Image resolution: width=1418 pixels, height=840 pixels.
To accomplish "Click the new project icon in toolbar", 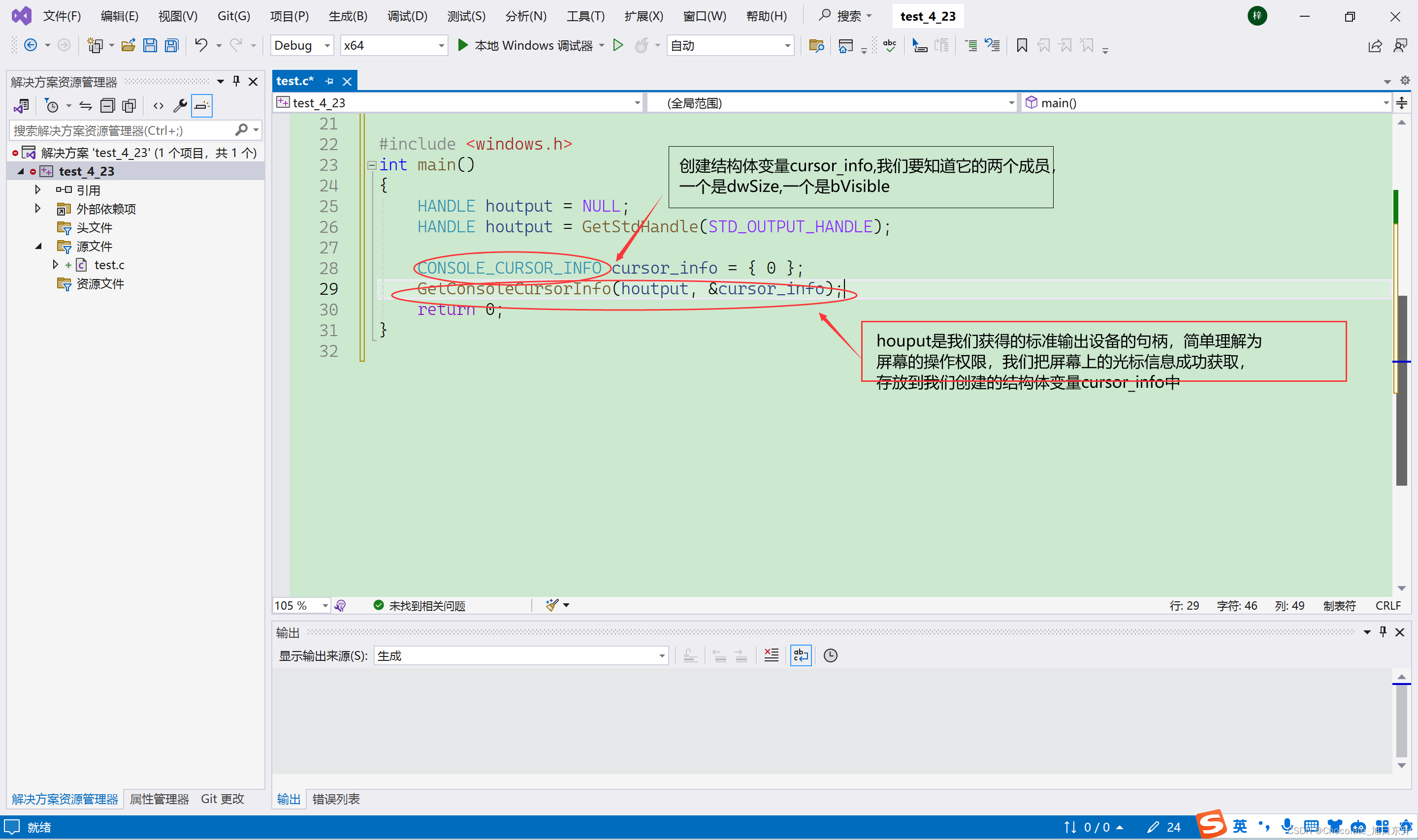I will tap(95, 45).
